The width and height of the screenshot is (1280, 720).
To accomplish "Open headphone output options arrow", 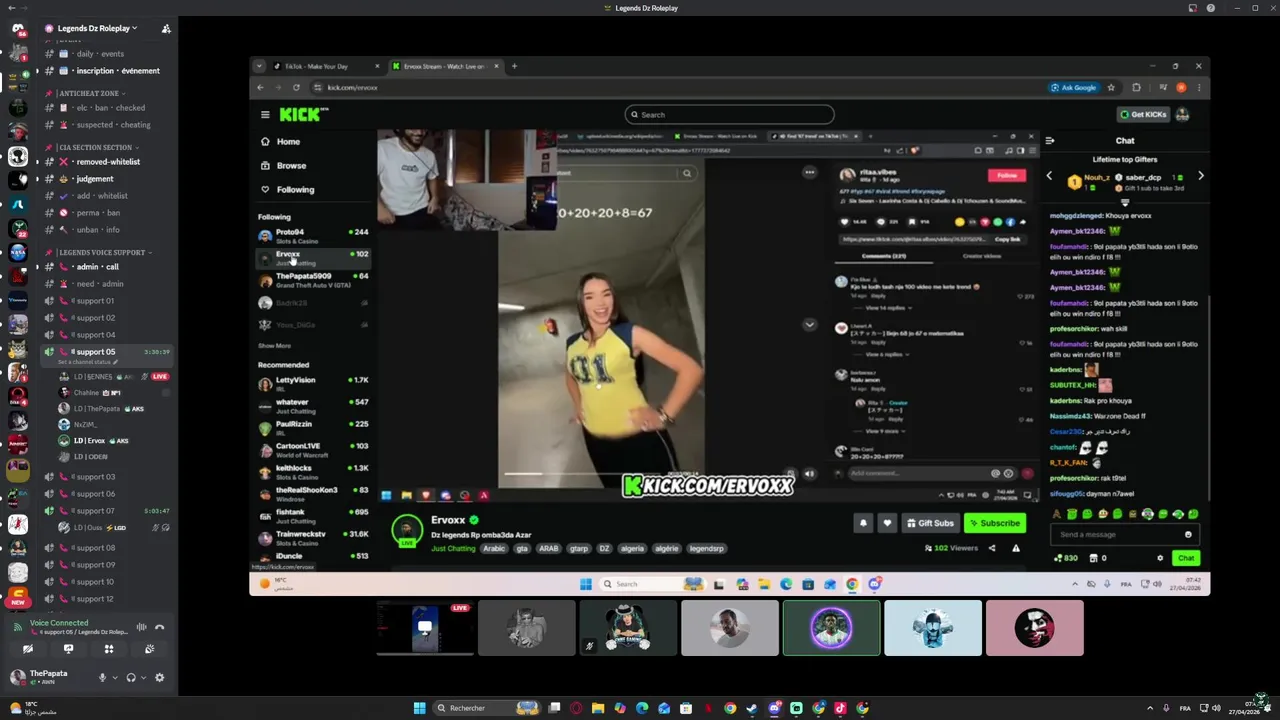I will pos(143,678).
